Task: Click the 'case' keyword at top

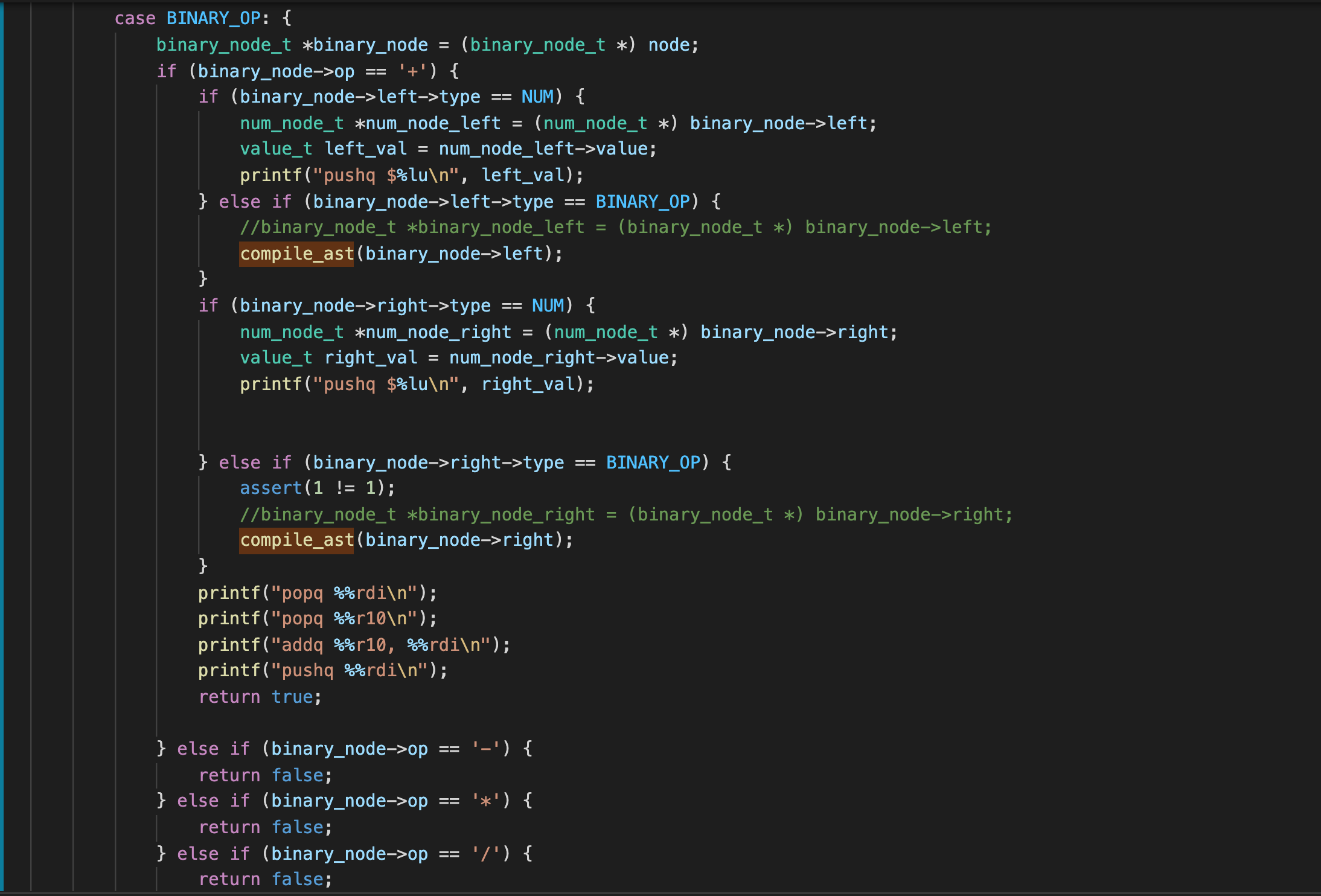Action: click(135, 18)
